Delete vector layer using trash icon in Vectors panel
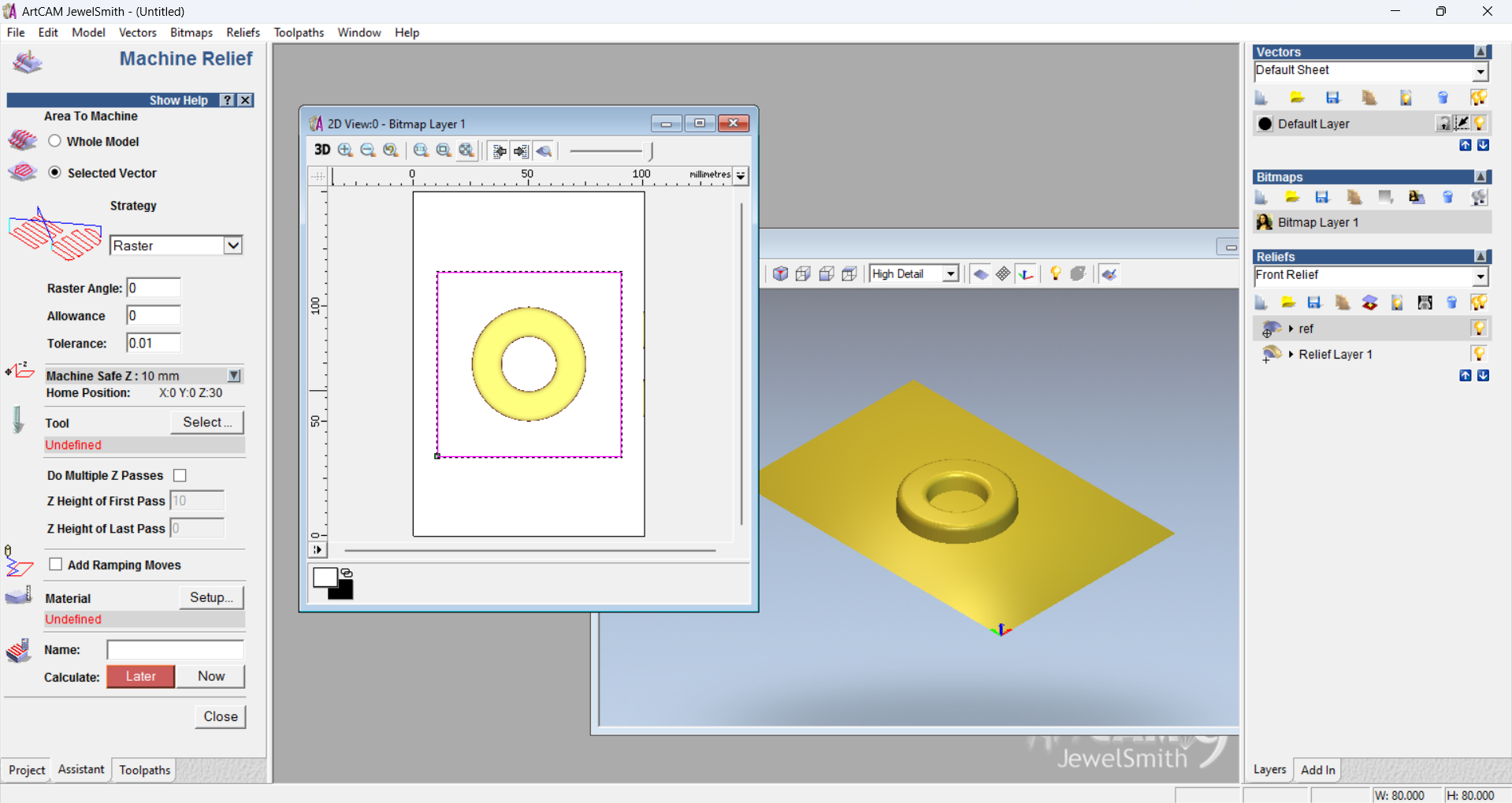The width and height of the screenshot is (1512, 803). click(x=1443, y=98)
